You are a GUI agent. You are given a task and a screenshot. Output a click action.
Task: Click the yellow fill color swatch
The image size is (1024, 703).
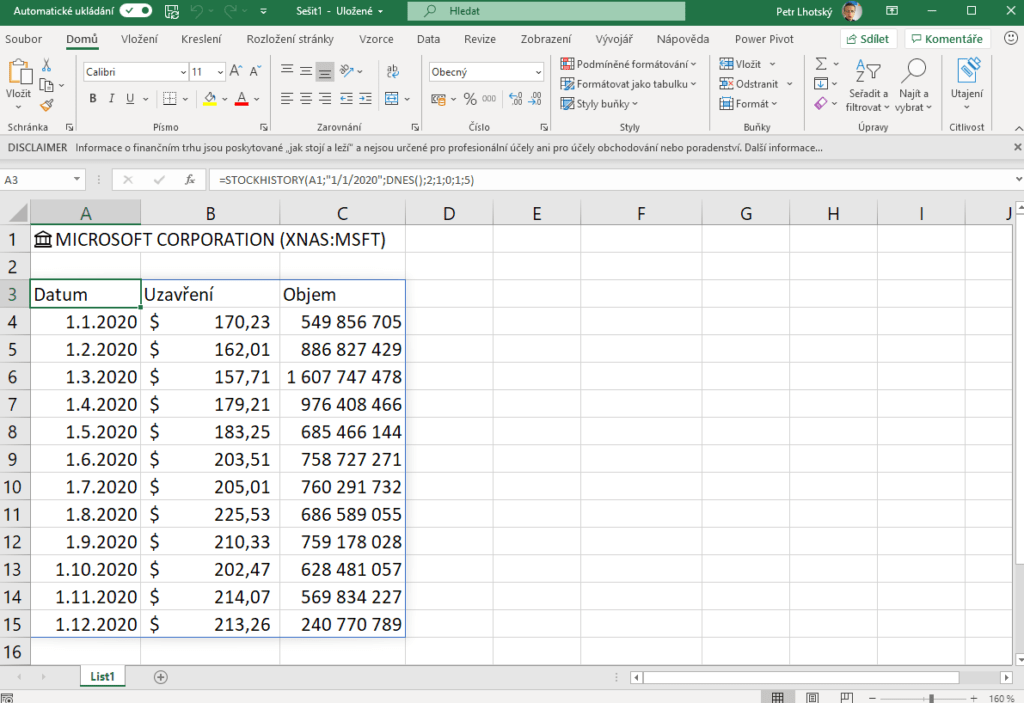coord(209,99)
